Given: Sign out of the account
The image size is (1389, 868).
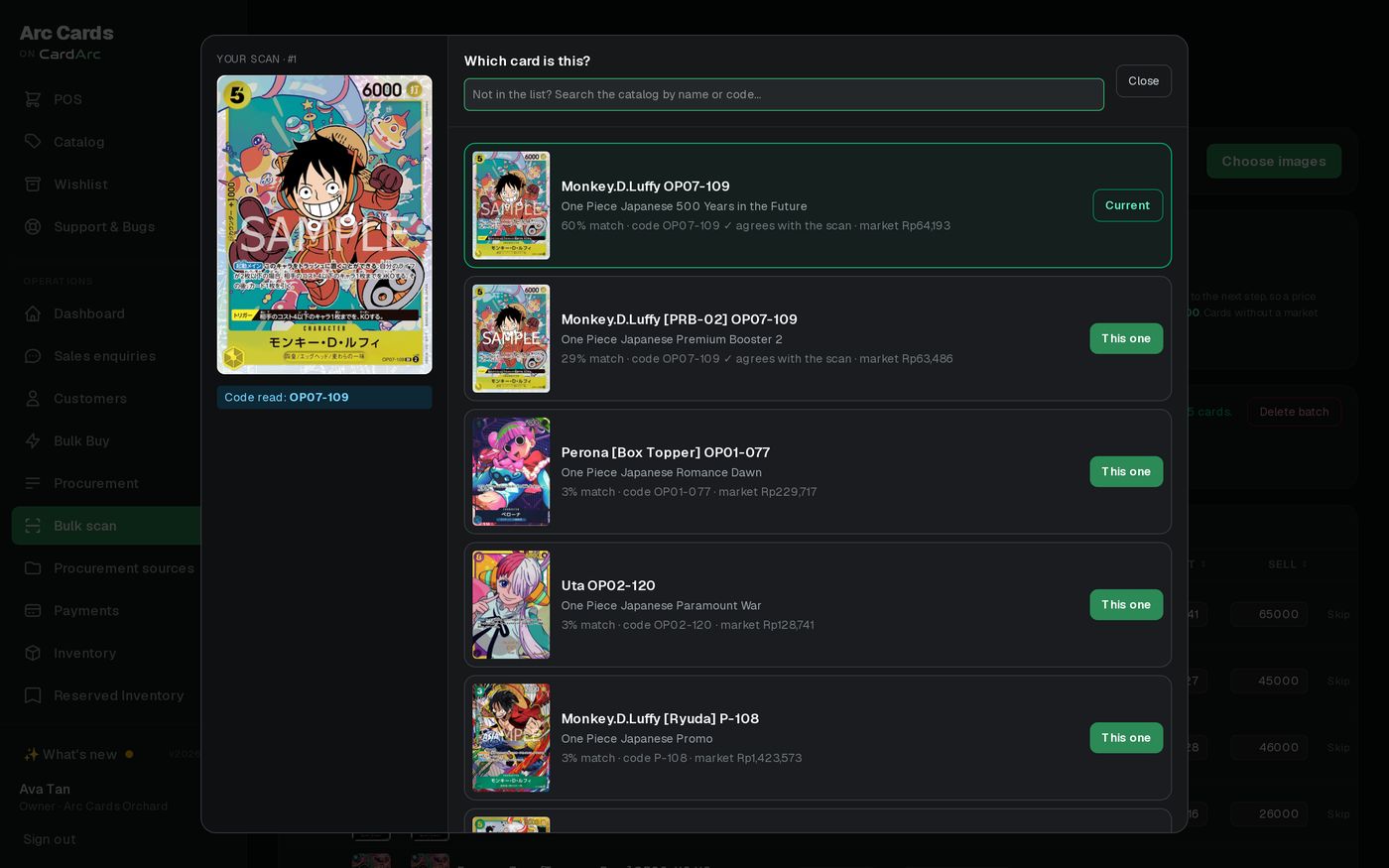Looking at the screenshot, I should pos(50,839).
